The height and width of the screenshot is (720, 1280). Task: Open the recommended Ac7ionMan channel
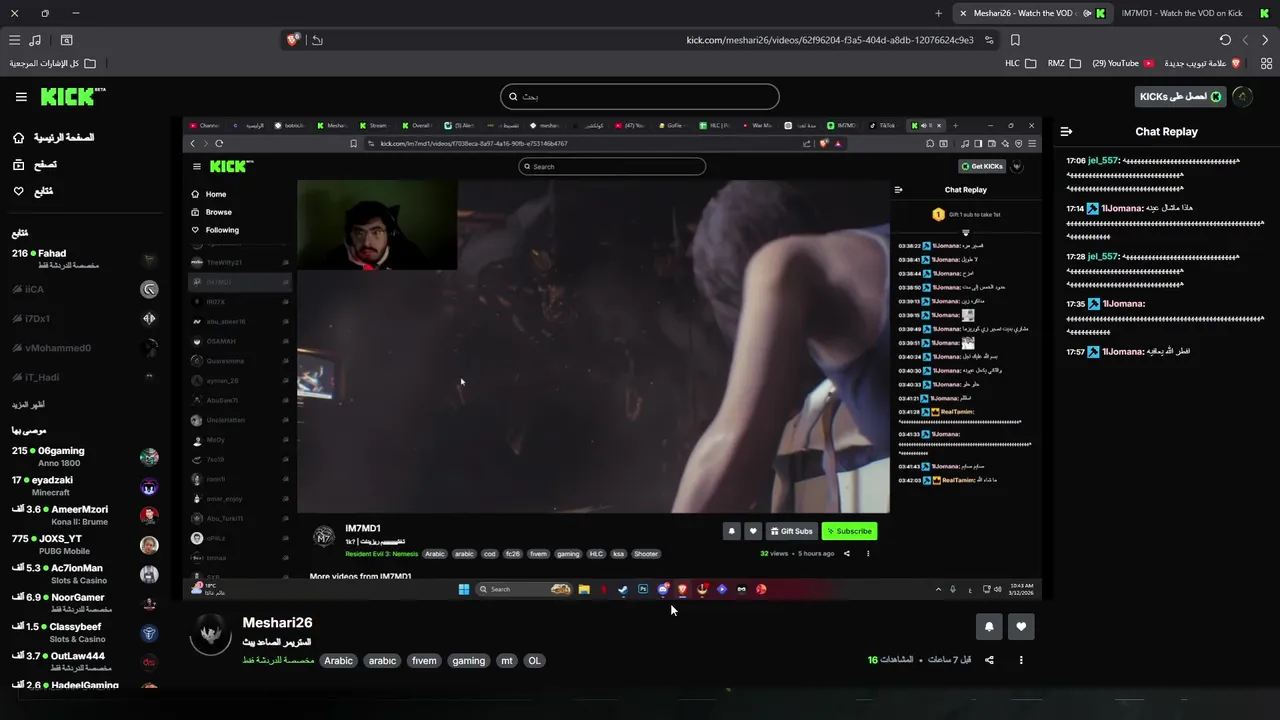[x=85, y=574]
